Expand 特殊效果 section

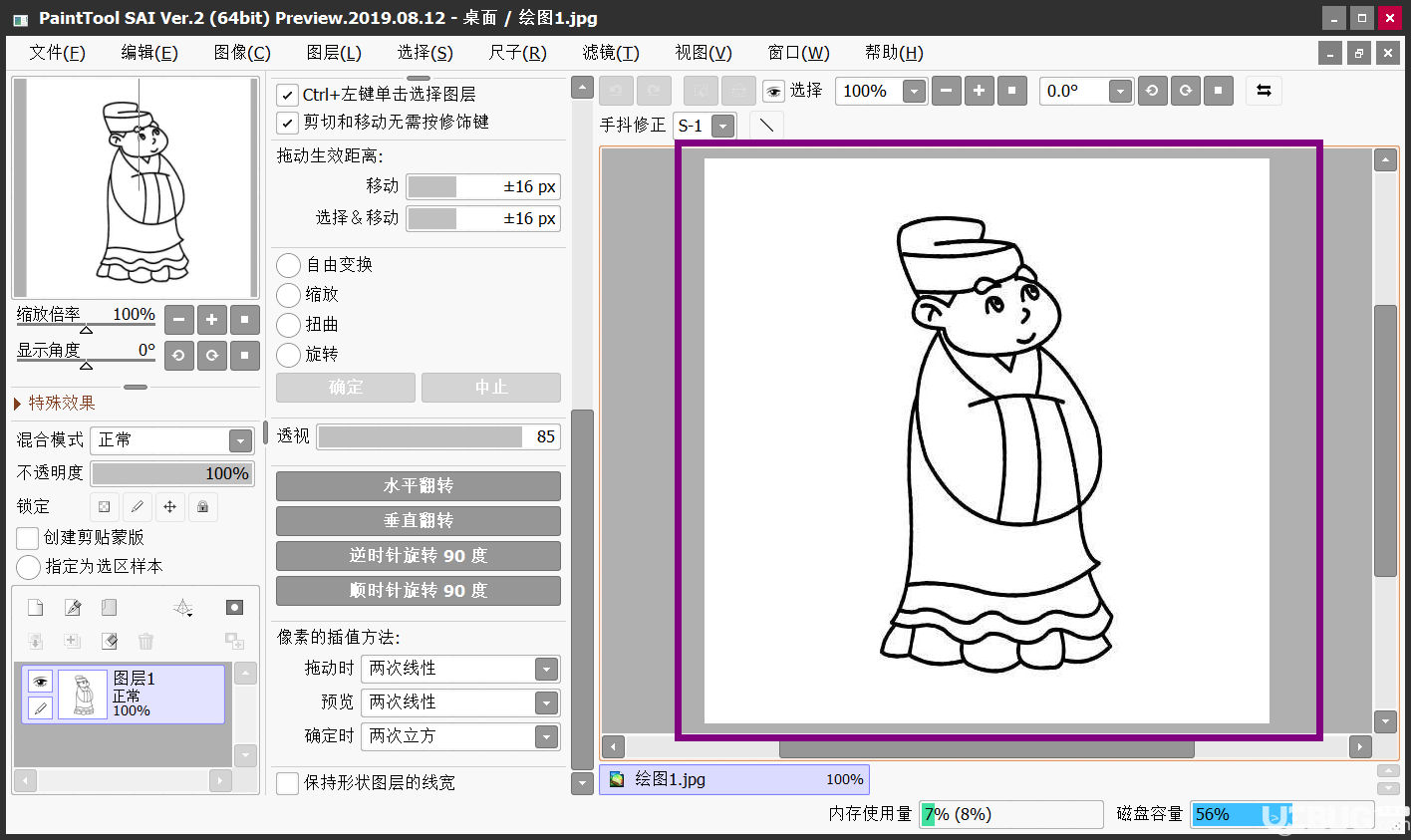tap(55, 403)
